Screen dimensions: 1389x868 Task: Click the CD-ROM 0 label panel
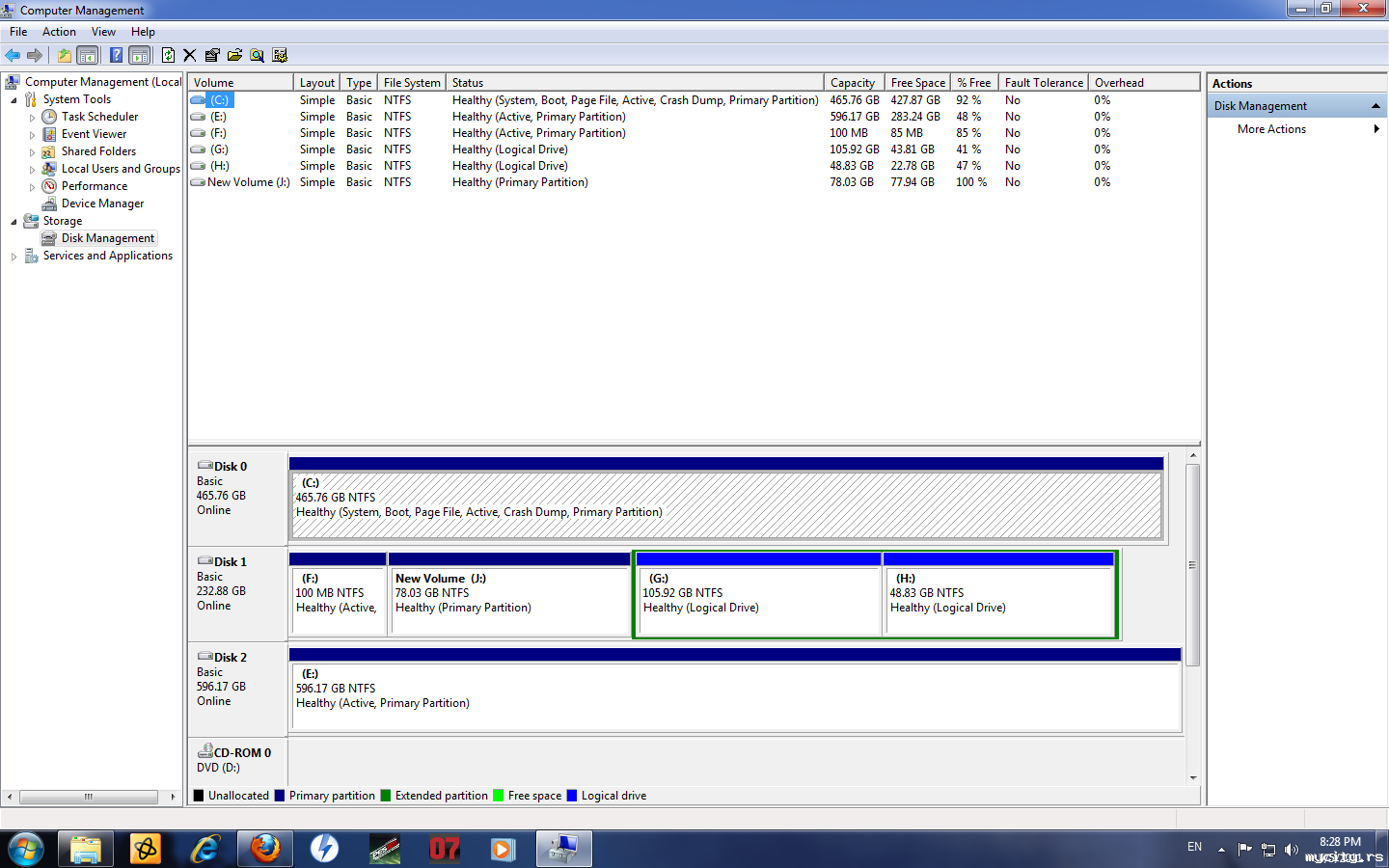(238, 762)
